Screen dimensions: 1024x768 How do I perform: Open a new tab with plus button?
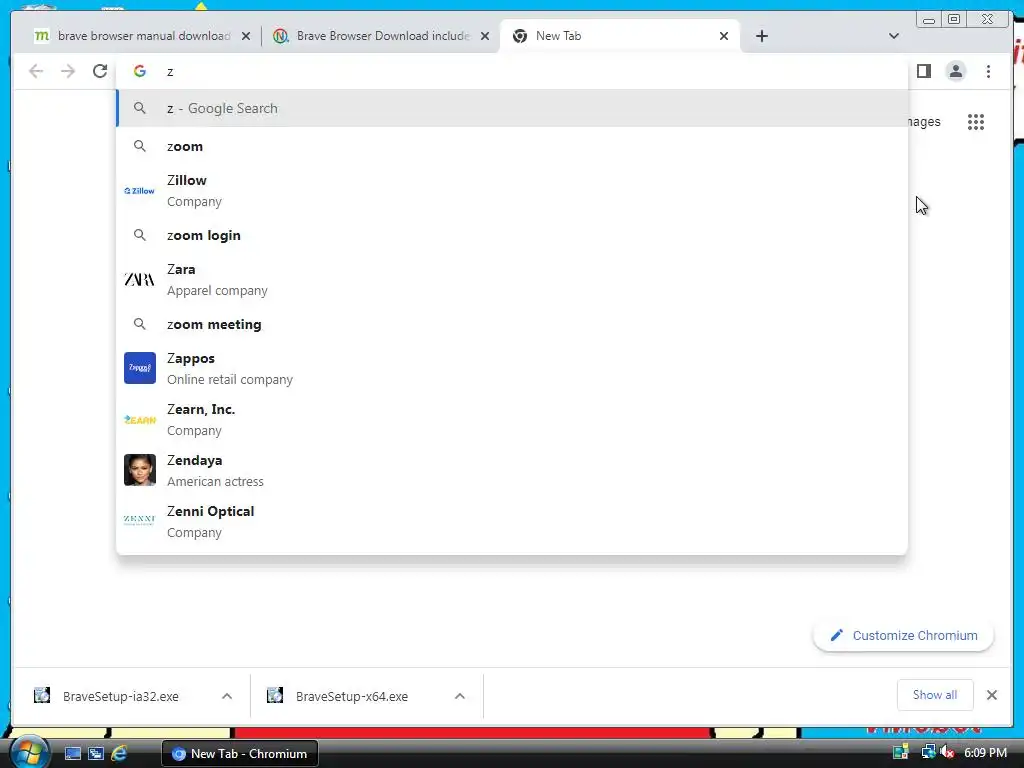pos(761,36)
